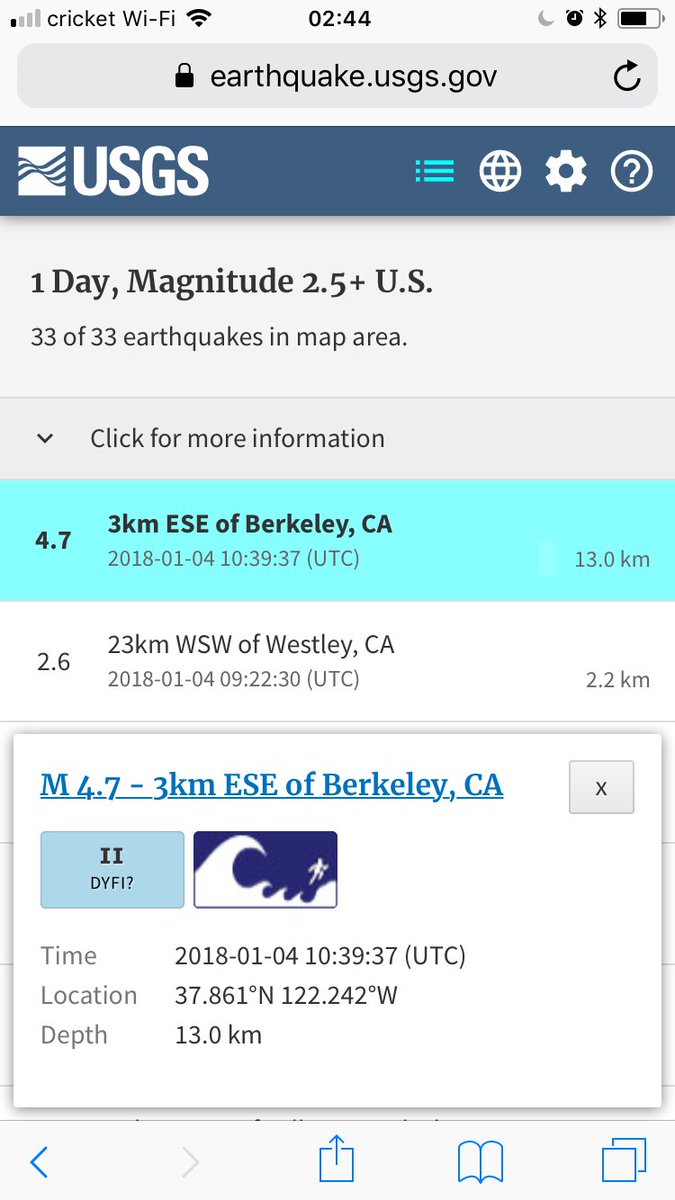Click the tsunami warning icon
Viewport: 675px width, 1200px height.
click(265, 869)
